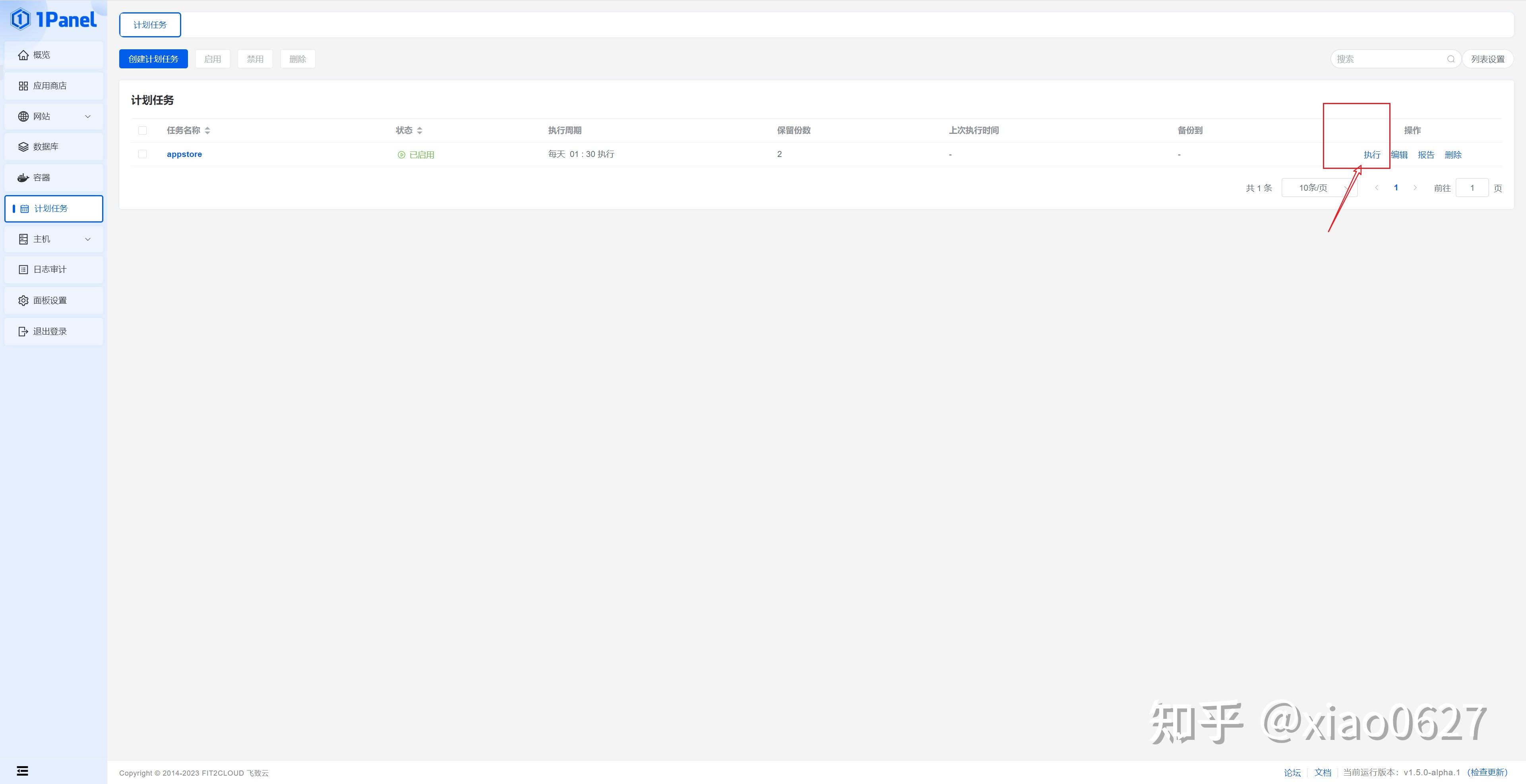Select the 计划任务 tab at the top
The height and width of the screenshot is (784, 1526).
[x=150, y=25]
